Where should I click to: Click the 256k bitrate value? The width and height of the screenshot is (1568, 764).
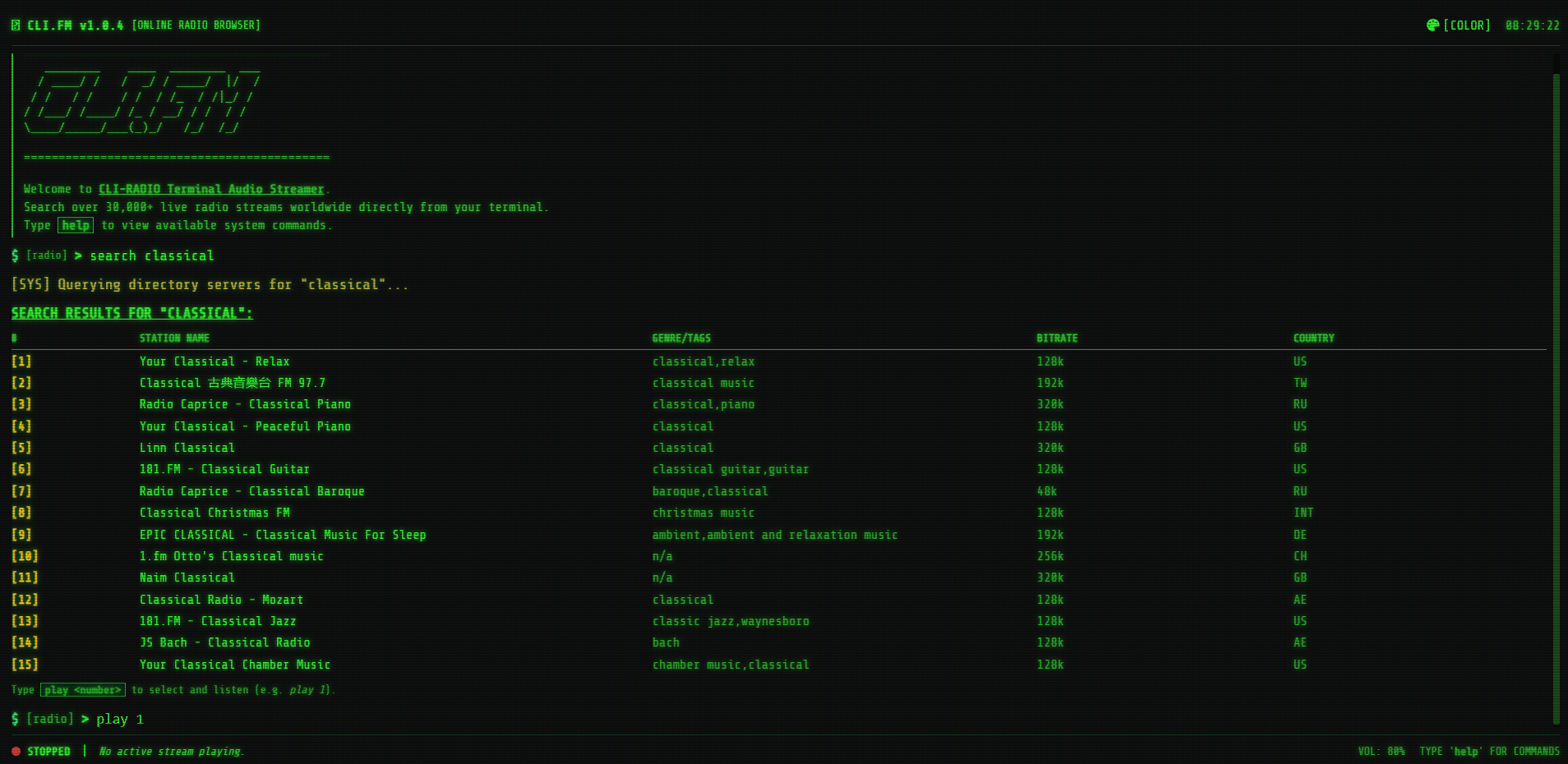[1050, 556]
